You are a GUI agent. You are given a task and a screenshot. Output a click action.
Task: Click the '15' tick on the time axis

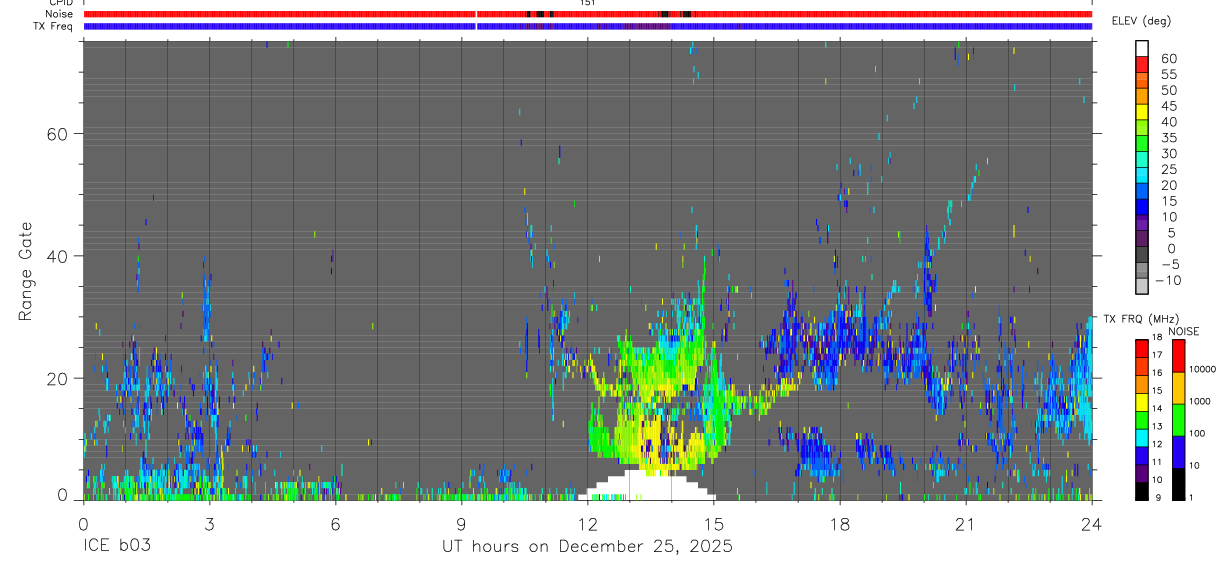point(714,525)
